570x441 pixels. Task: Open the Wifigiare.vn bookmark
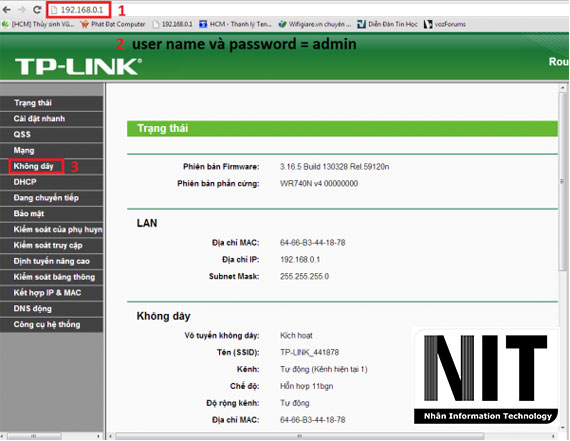(314, 24)
